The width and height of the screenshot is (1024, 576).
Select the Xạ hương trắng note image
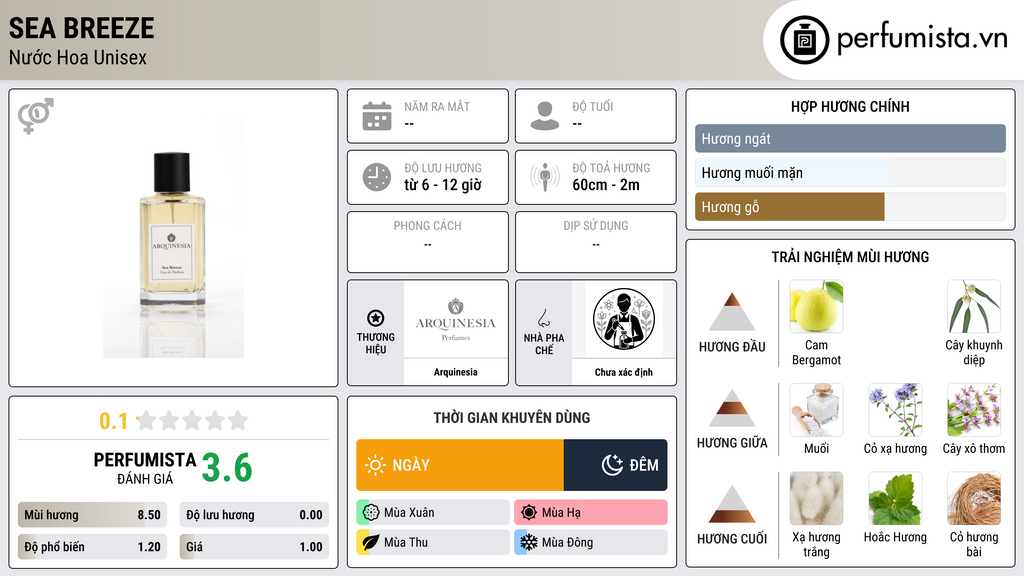point(816,499)
